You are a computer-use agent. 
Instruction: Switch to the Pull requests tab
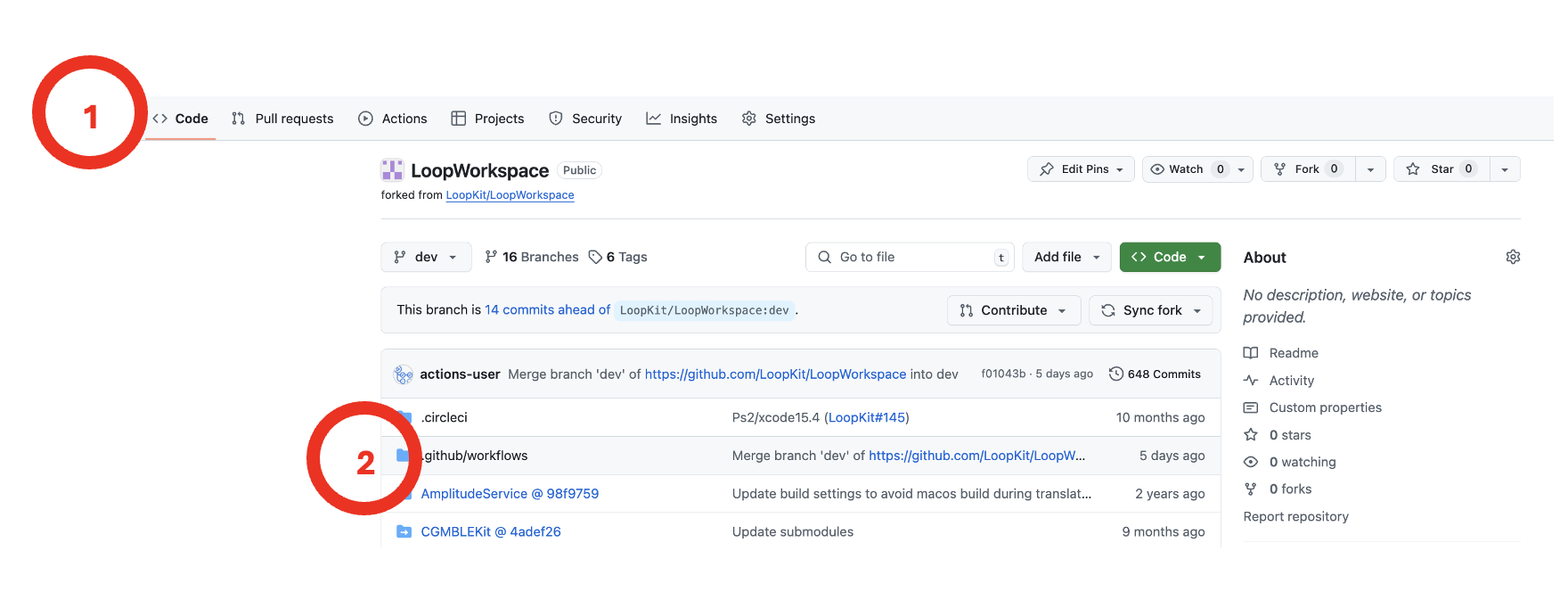click(x=282, y=119)
